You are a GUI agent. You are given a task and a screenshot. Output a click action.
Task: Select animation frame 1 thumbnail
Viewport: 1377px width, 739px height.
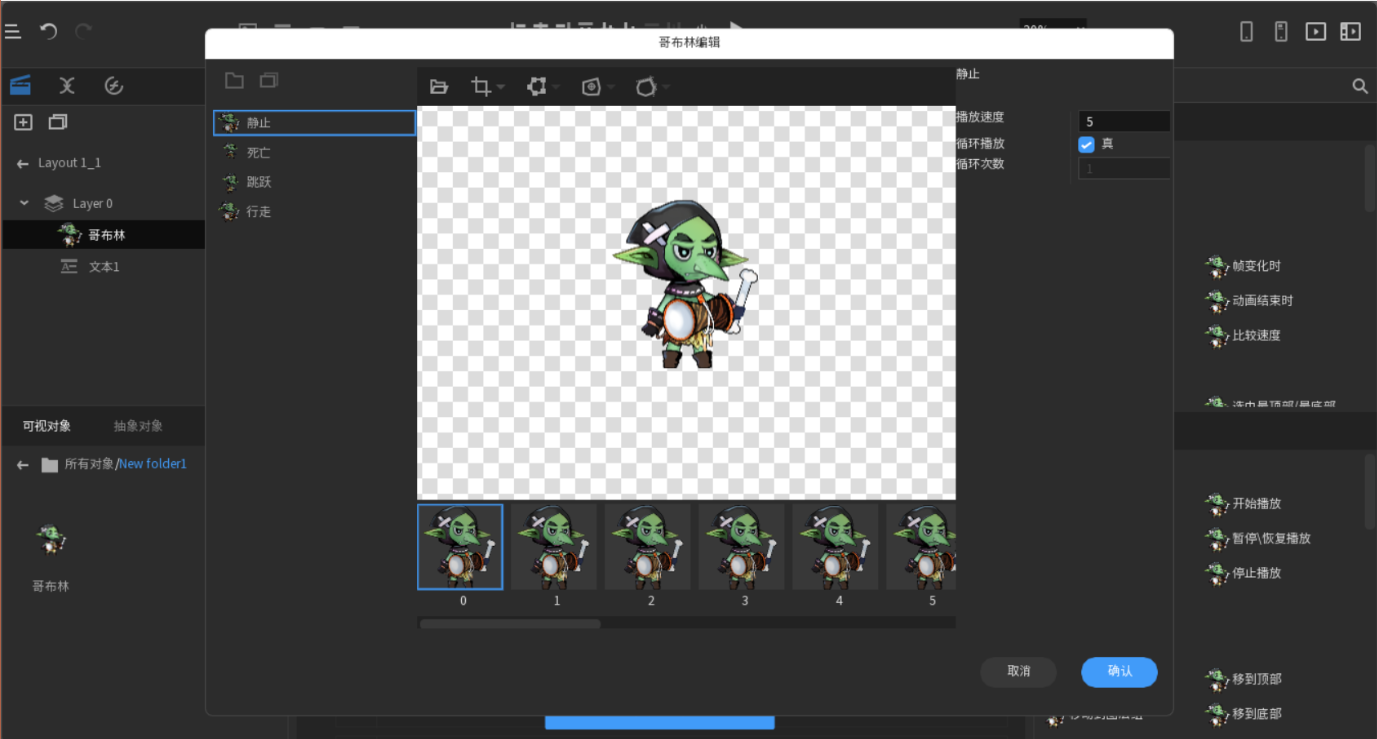[554, 546]
